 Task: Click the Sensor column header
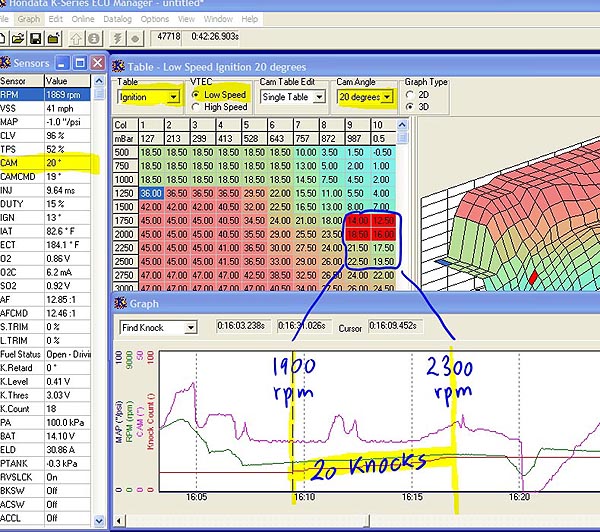point(22,81)
